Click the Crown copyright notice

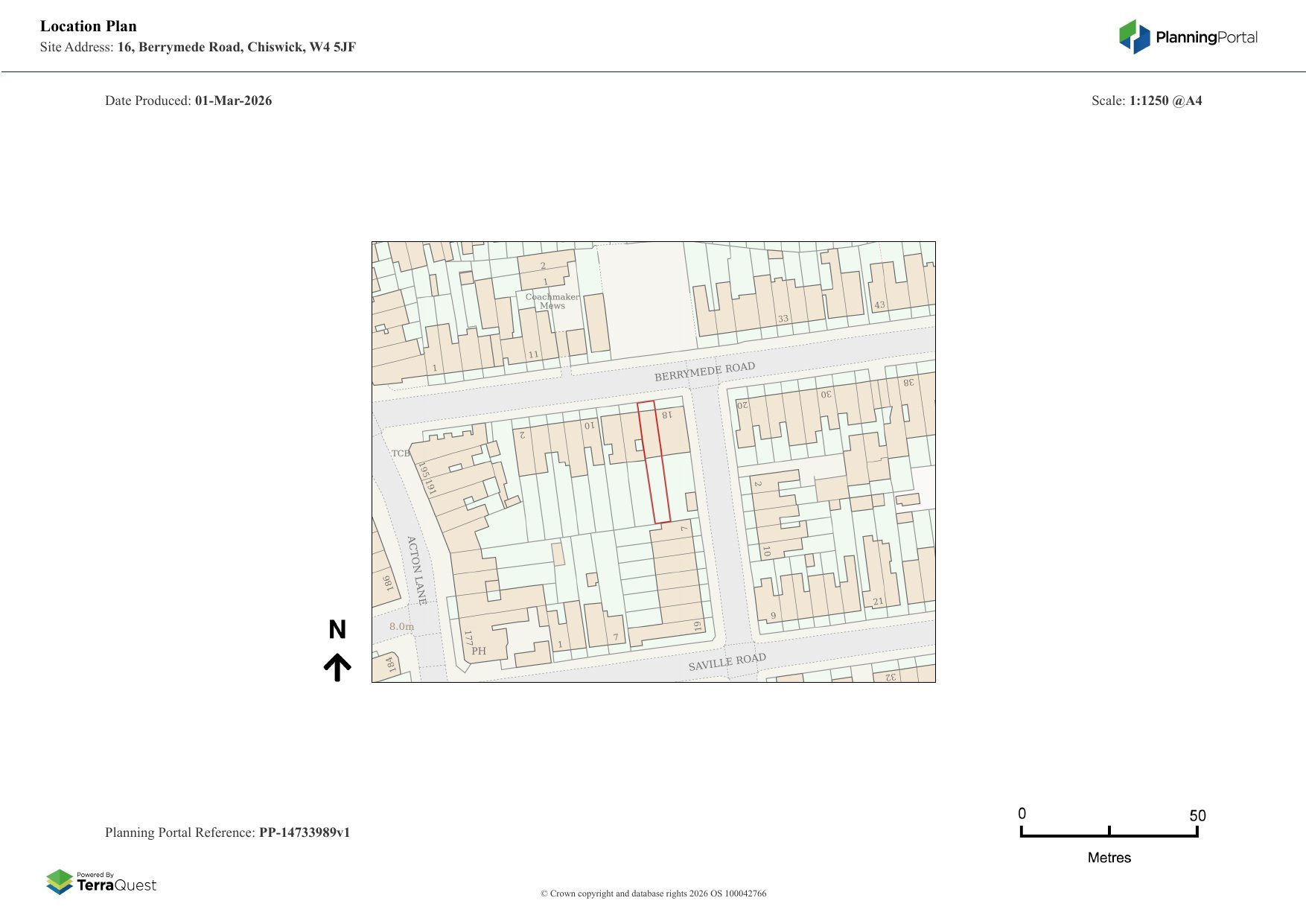pos(653,893)
